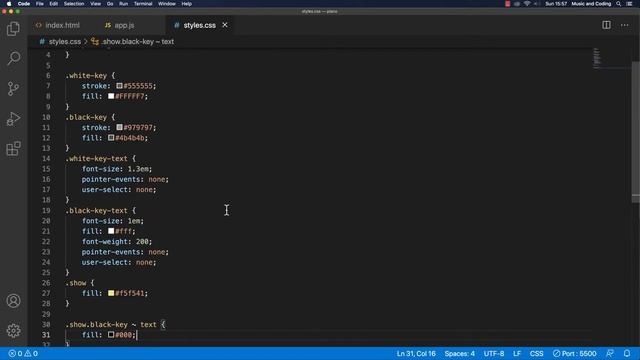Viewport: 640px width, 360px height.
Task: Open the errors and warnings status item
Action: click(x=23, y=353)
